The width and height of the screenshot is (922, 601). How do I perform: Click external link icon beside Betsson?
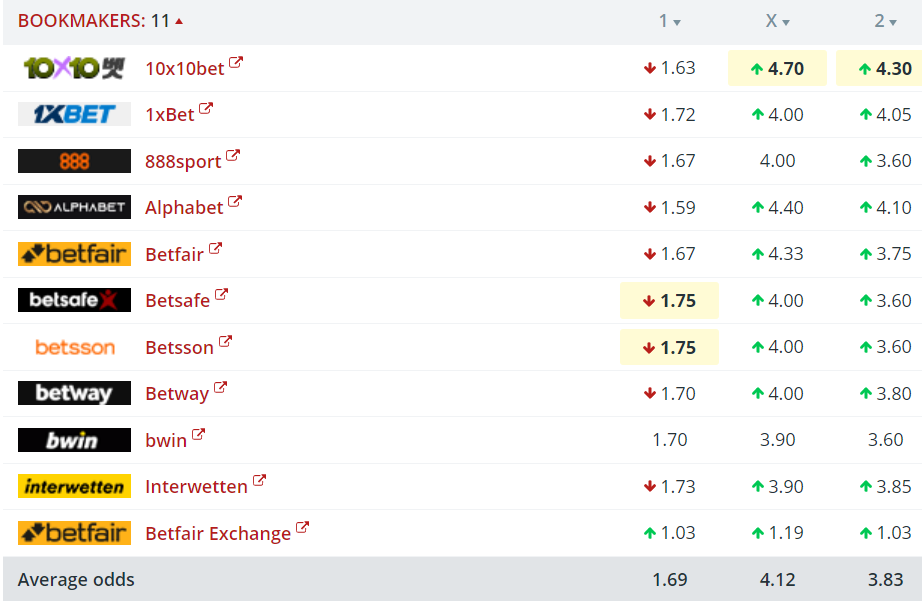click(x=226, y=342)
